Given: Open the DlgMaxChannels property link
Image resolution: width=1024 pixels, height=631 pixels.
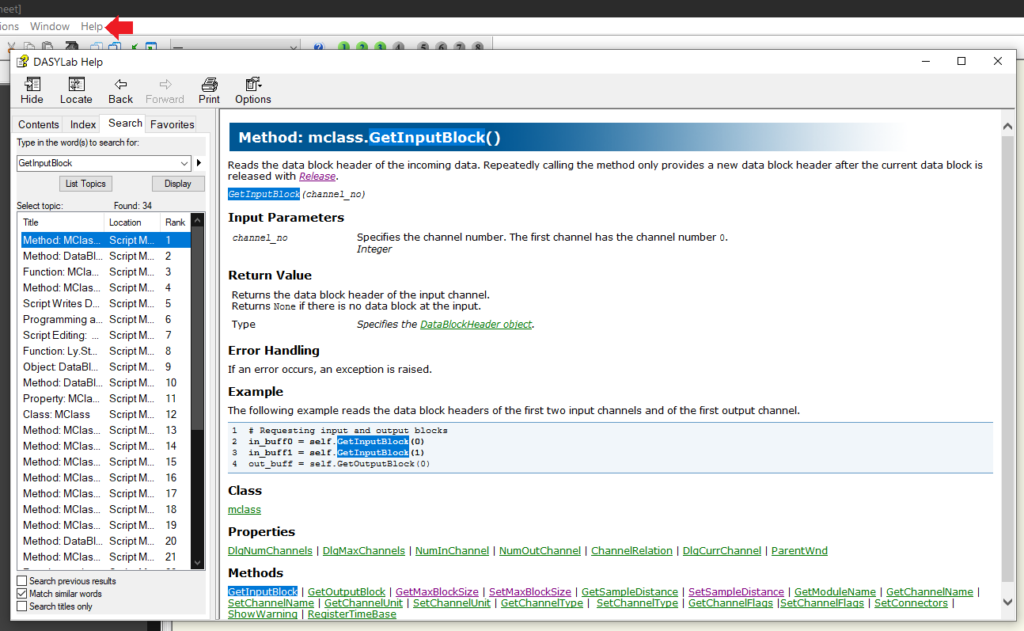Looking at the screenshot, I should coord(364,551).
